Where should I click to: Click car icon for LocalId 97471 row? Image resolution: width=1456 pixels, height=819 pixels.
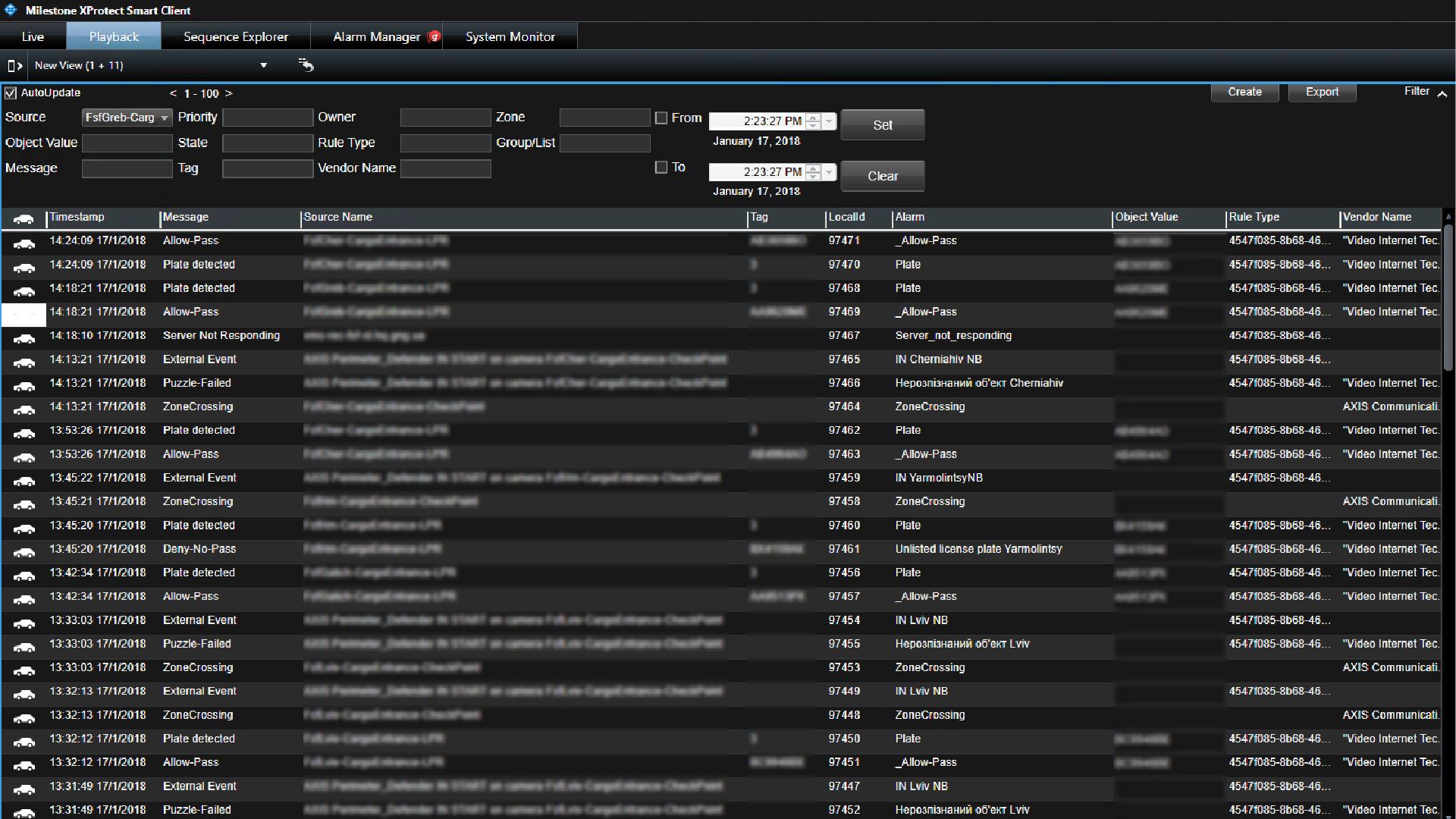coord(24,243)
